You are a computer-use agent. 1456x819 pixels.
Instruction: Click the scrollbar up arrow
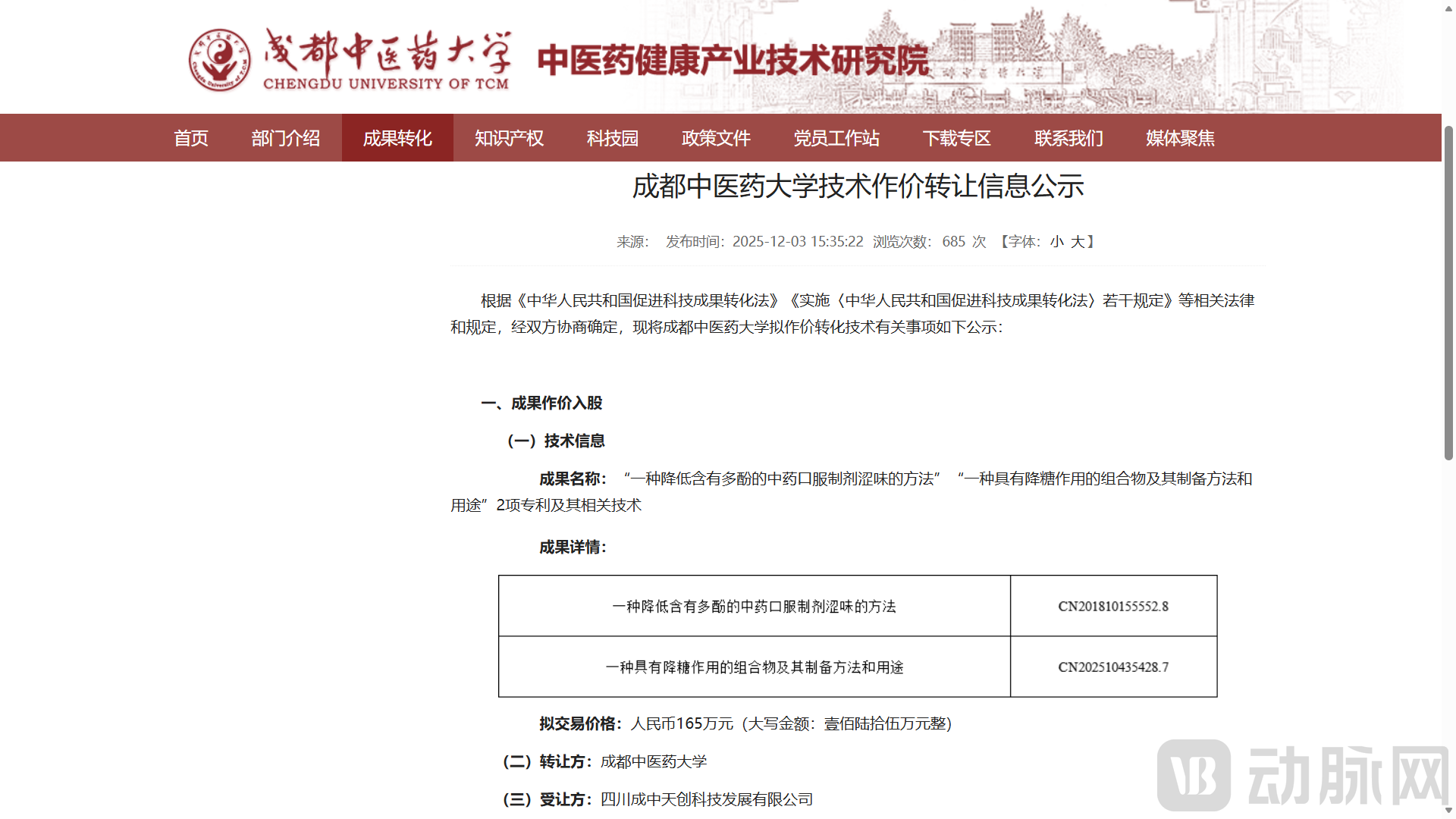pos(1448,7)
